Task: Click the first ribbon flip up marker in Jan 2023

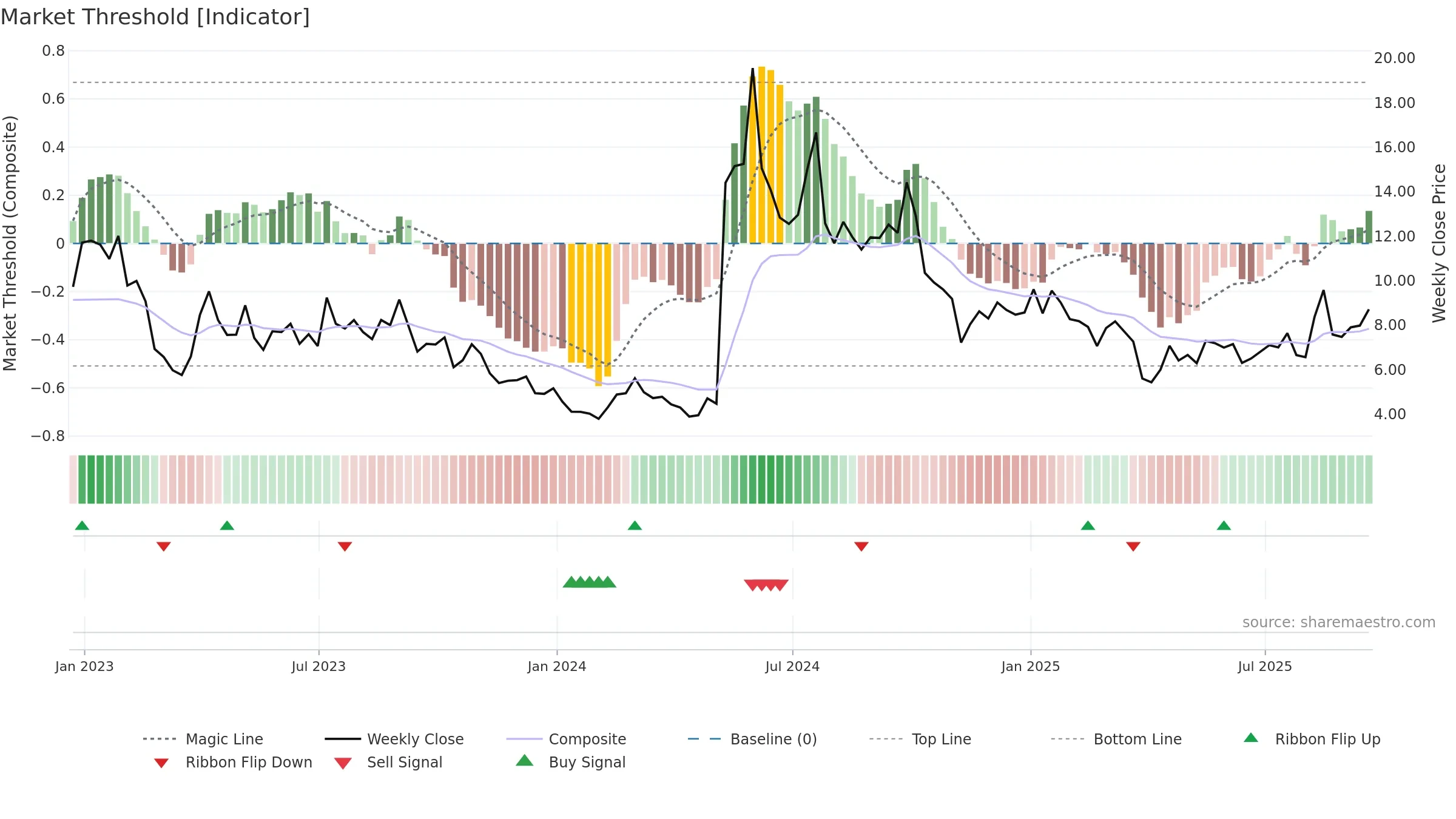Action: (82, 525)
